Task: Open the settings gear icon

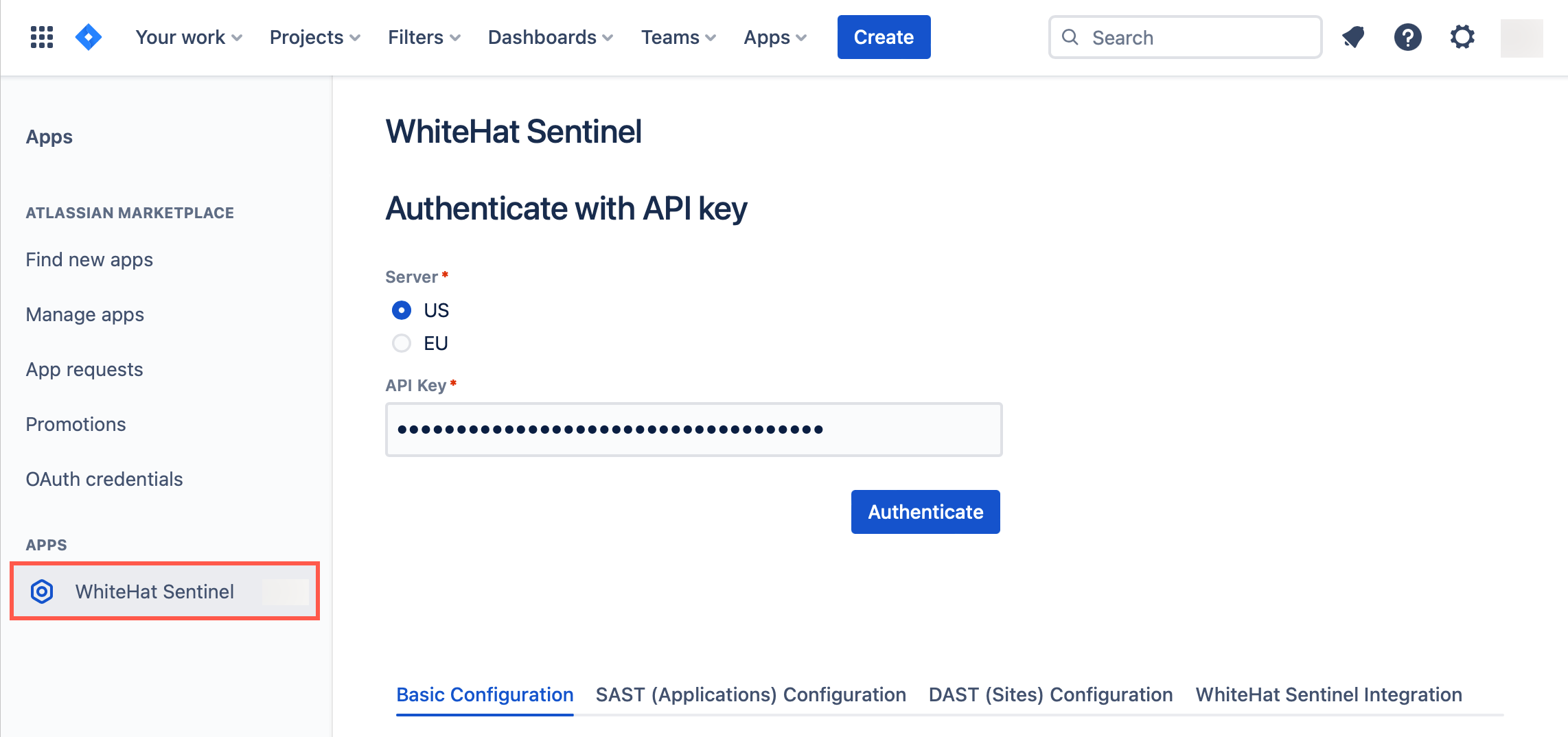Action: (1462, 37)
